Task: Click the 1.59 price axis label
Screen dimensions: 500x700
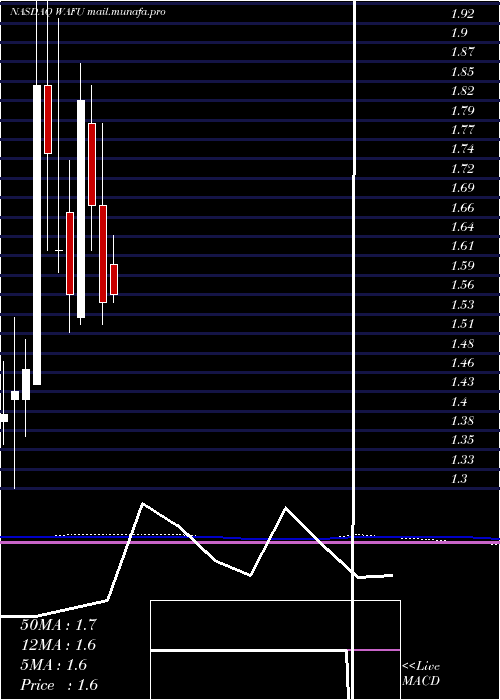Action: [462, 266]
